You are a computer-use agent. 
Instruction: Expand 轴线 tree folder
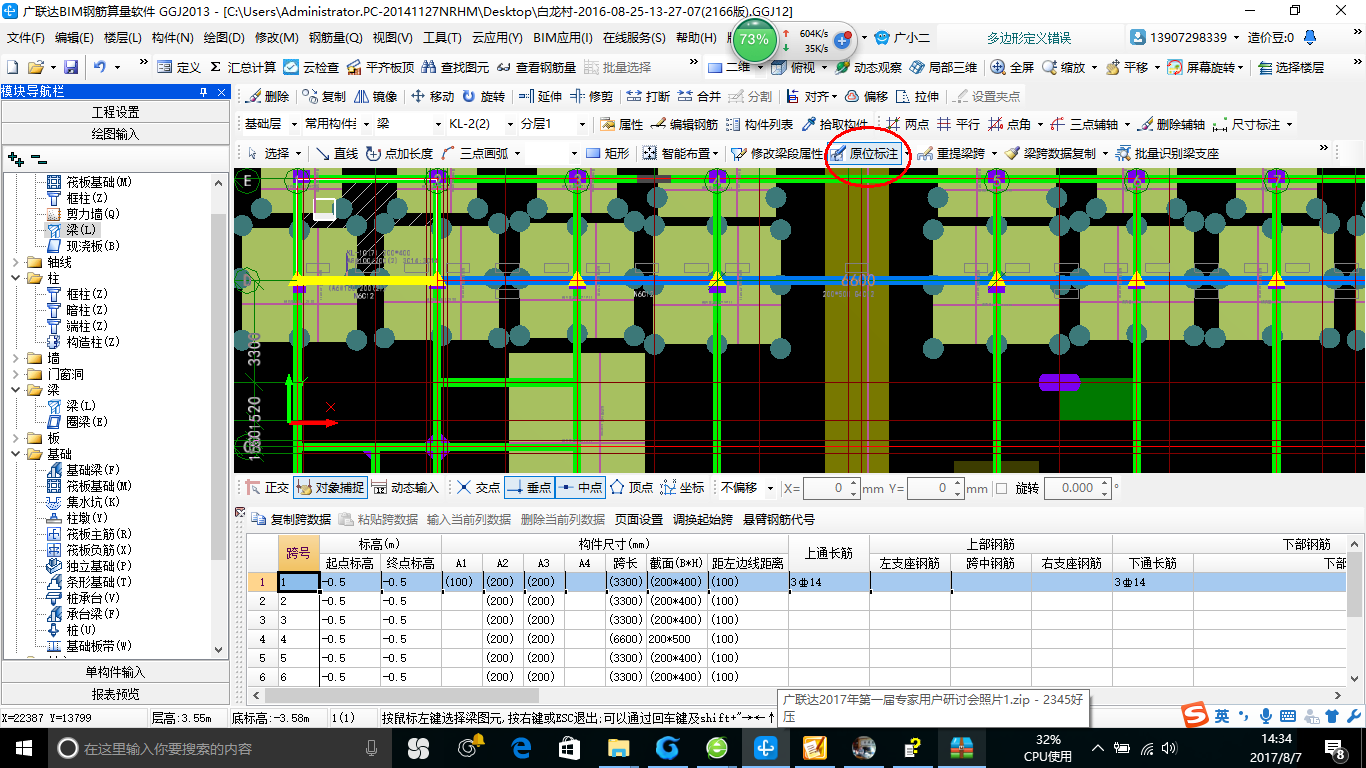[17, 262]
